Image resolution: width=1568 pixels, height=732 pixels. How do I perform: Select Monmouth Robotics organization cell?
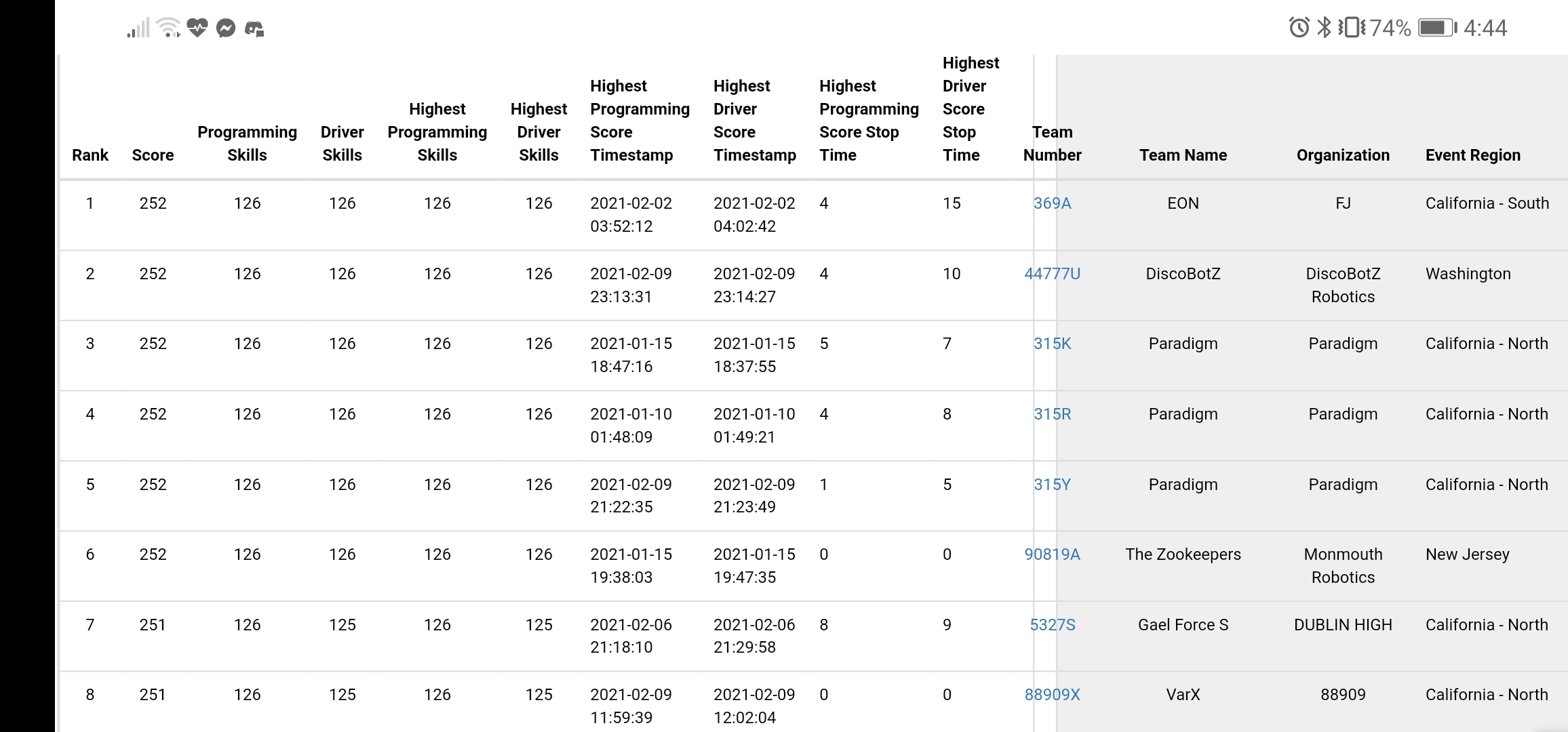point(1343,566)
